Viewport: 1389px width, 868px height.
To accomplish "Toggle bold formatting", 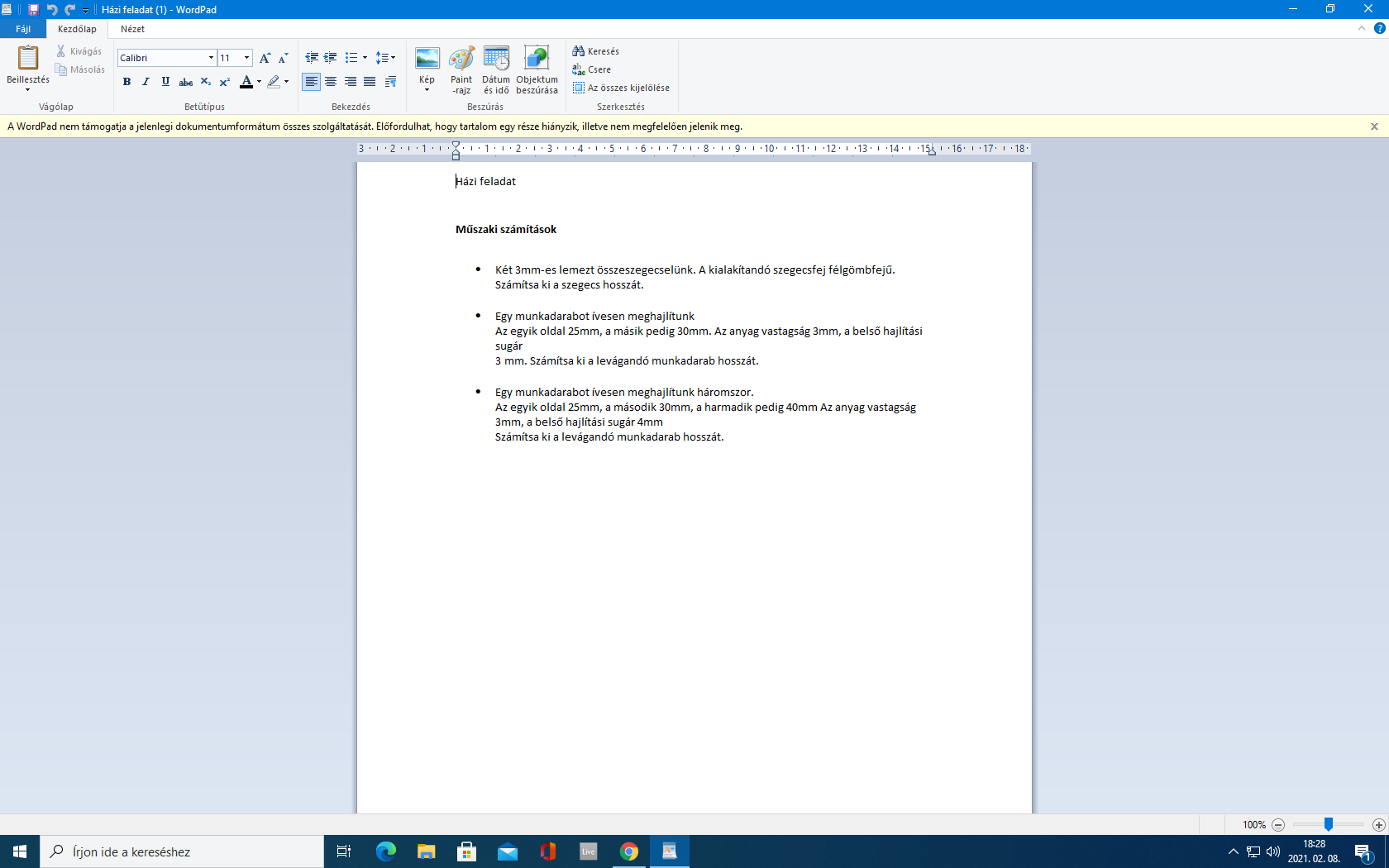I will [126, 82].
